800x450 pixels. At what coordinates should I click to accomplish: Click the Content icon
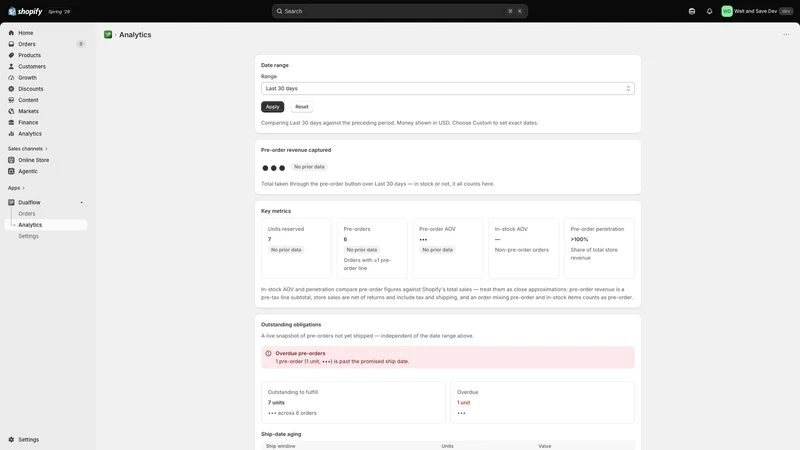[x=11, y=100]
